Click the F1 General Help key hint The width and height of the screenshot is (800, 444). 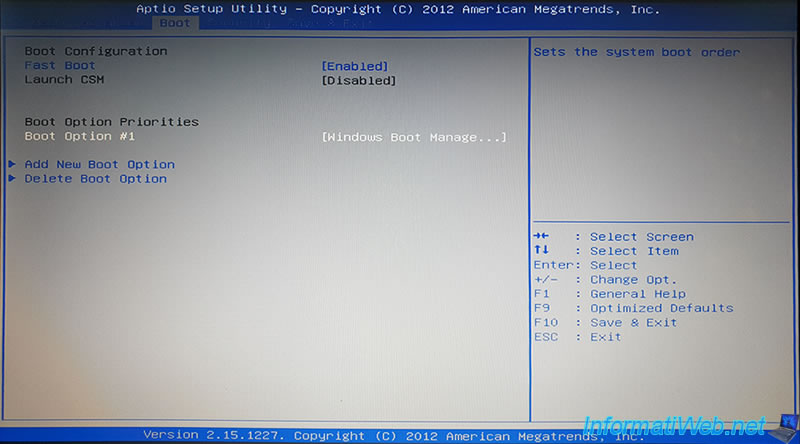(x=609, y=294)
